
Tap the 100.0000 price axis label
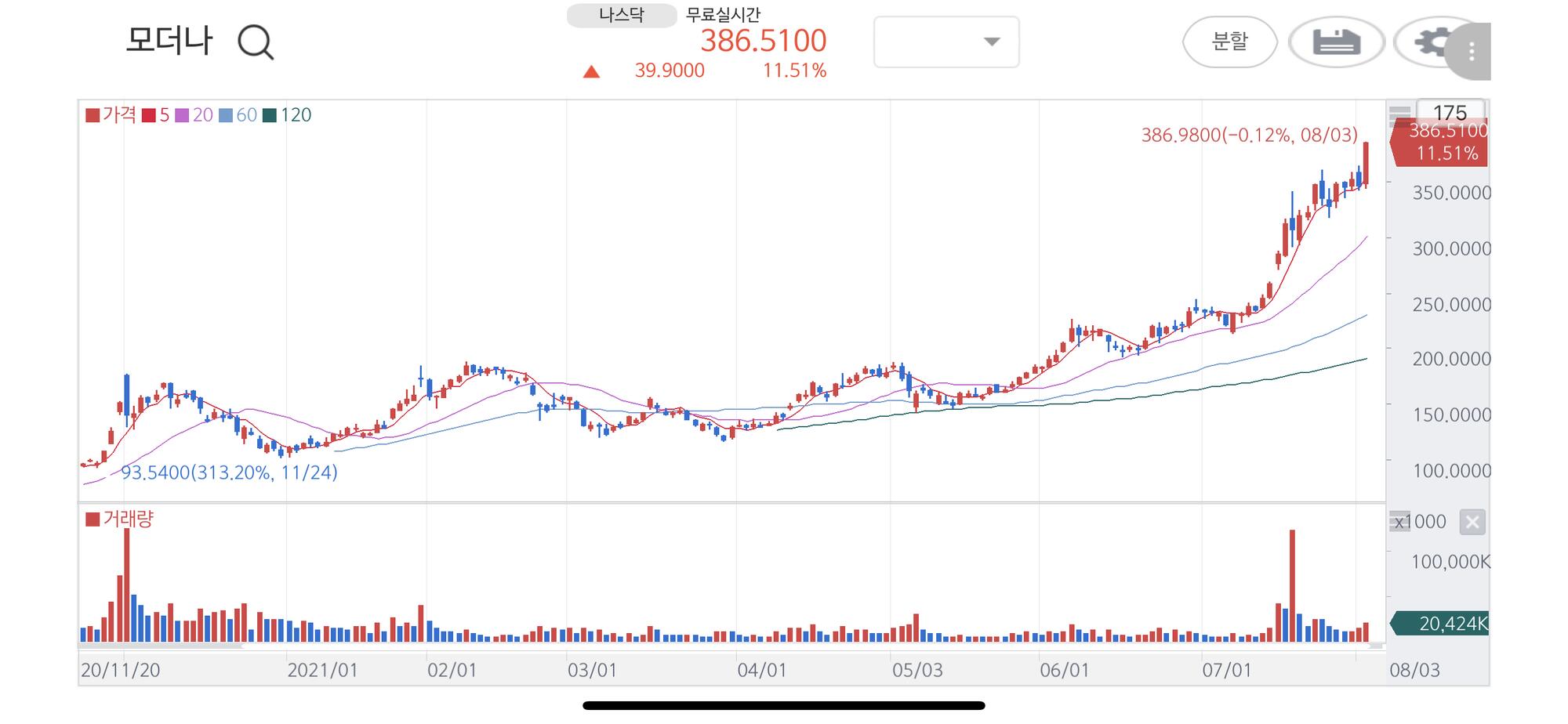[1451, 470]
